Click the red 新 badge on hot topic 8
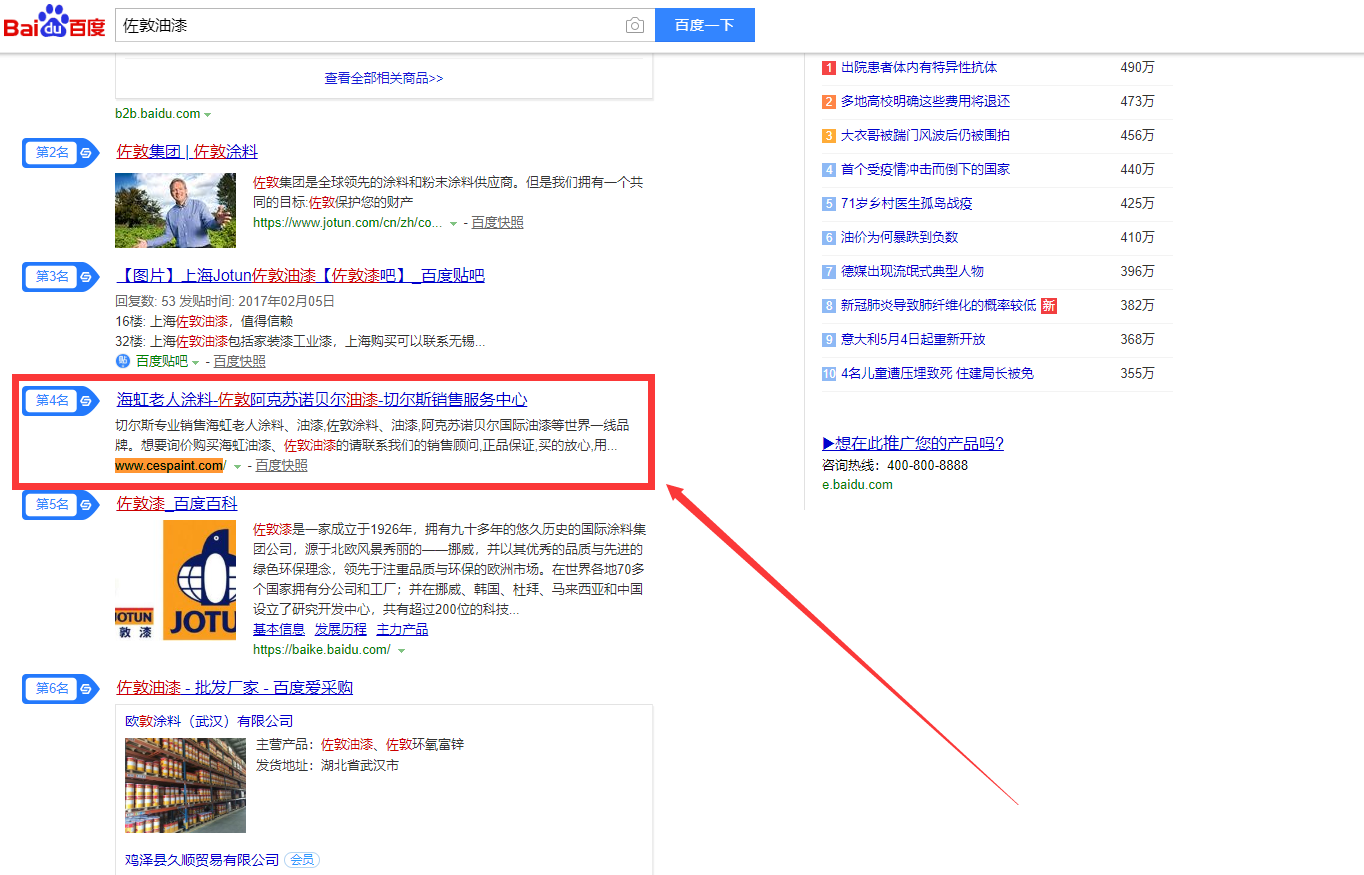Screen dimensions: 1364x875 pos(1049,305)
